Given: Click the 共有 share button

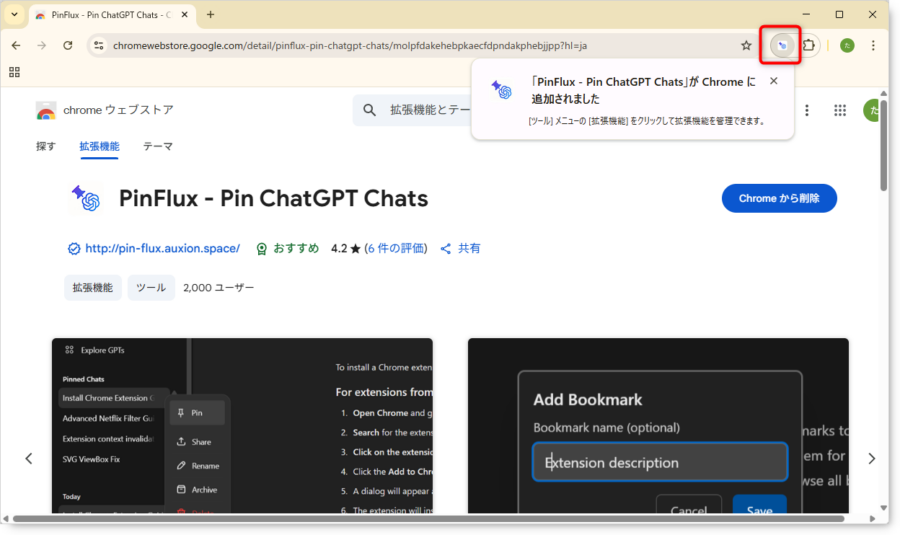Looking at the screenshot, I should (460, 248).
